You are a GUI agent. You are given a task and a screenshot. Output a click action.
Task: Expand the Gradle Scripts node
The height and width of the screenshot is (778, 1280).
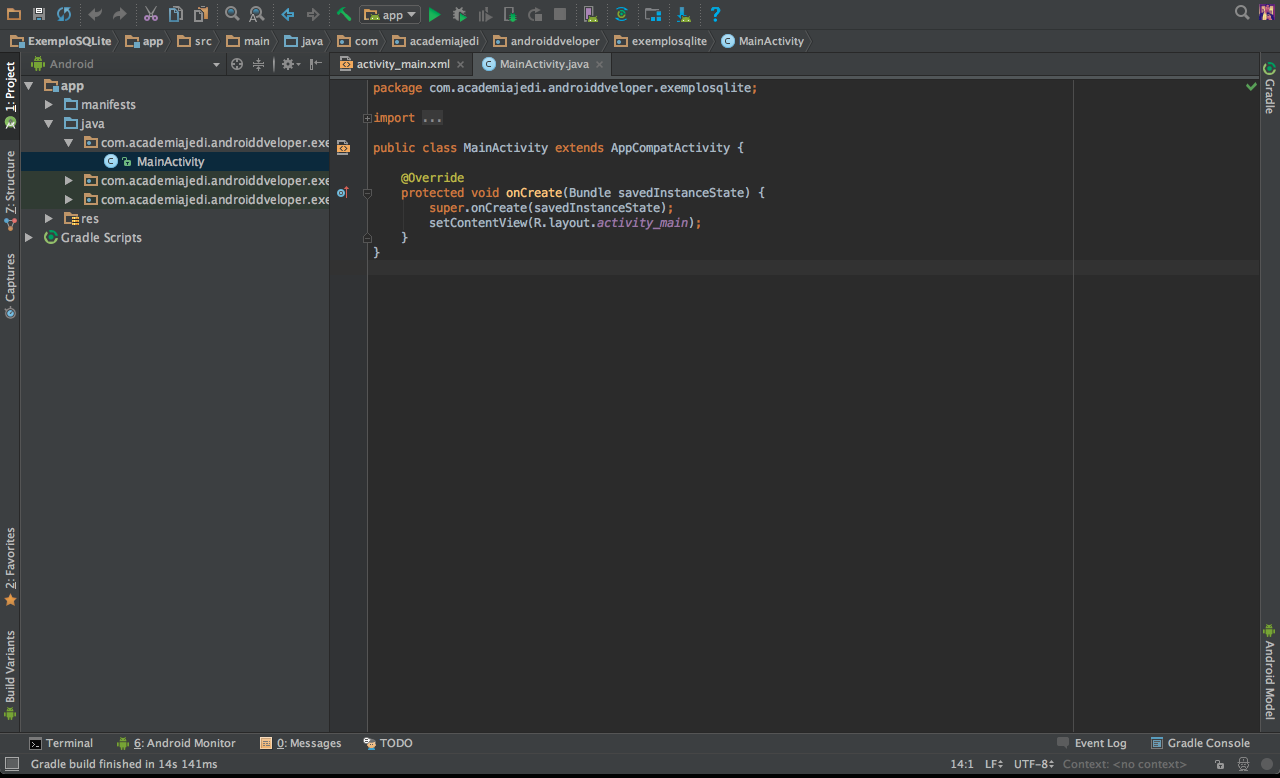click(29, 238)
